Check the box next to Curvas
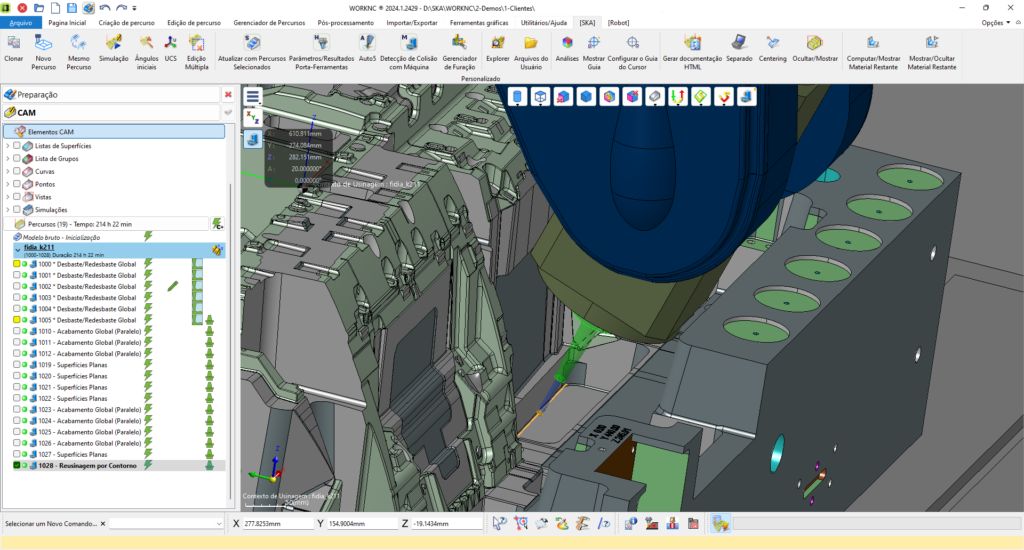This screenshot has height=550, width=1024. [x=17, y=171]
